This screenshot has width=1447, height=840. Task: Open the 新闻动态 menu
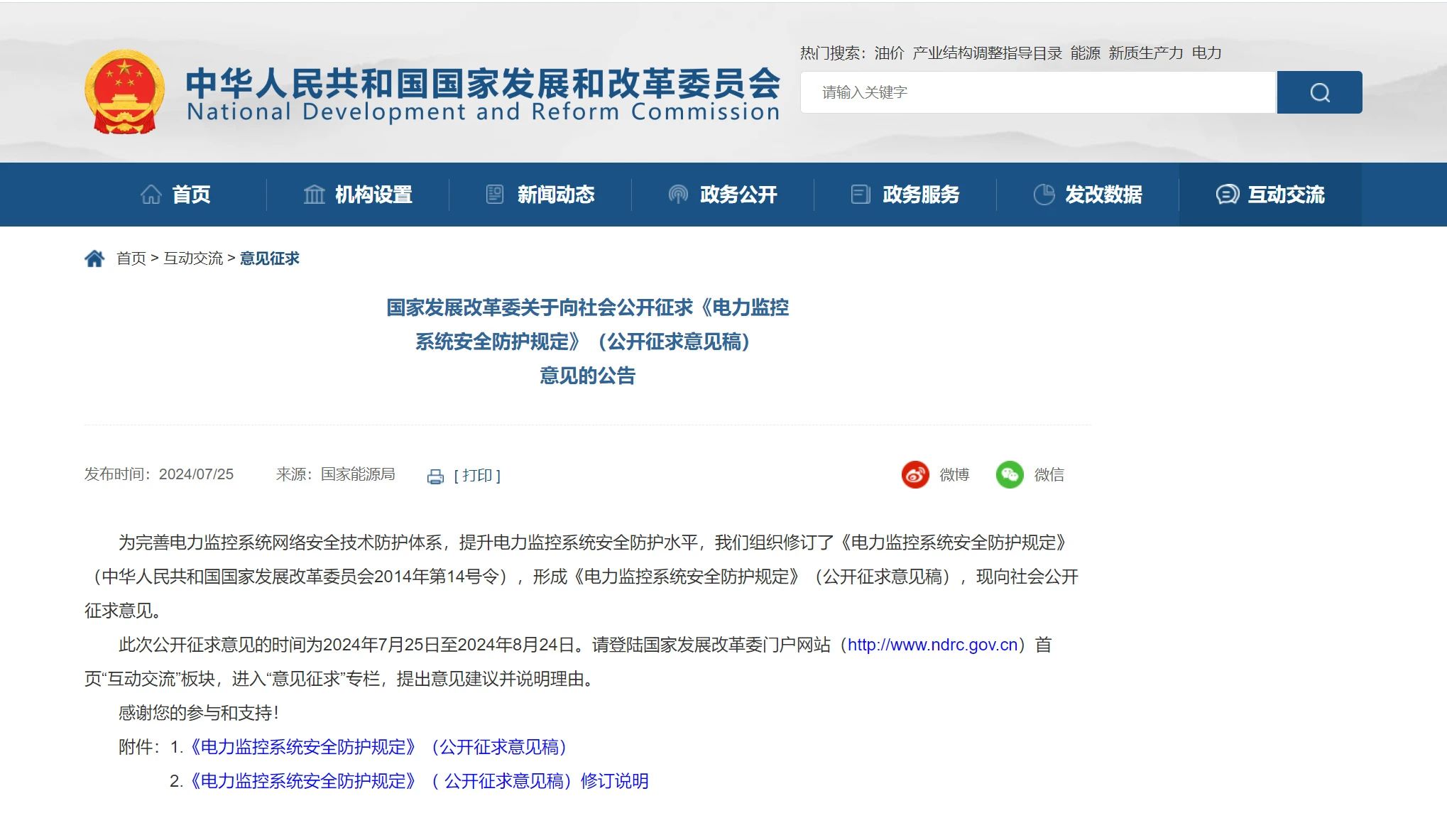tap(555, 195)
